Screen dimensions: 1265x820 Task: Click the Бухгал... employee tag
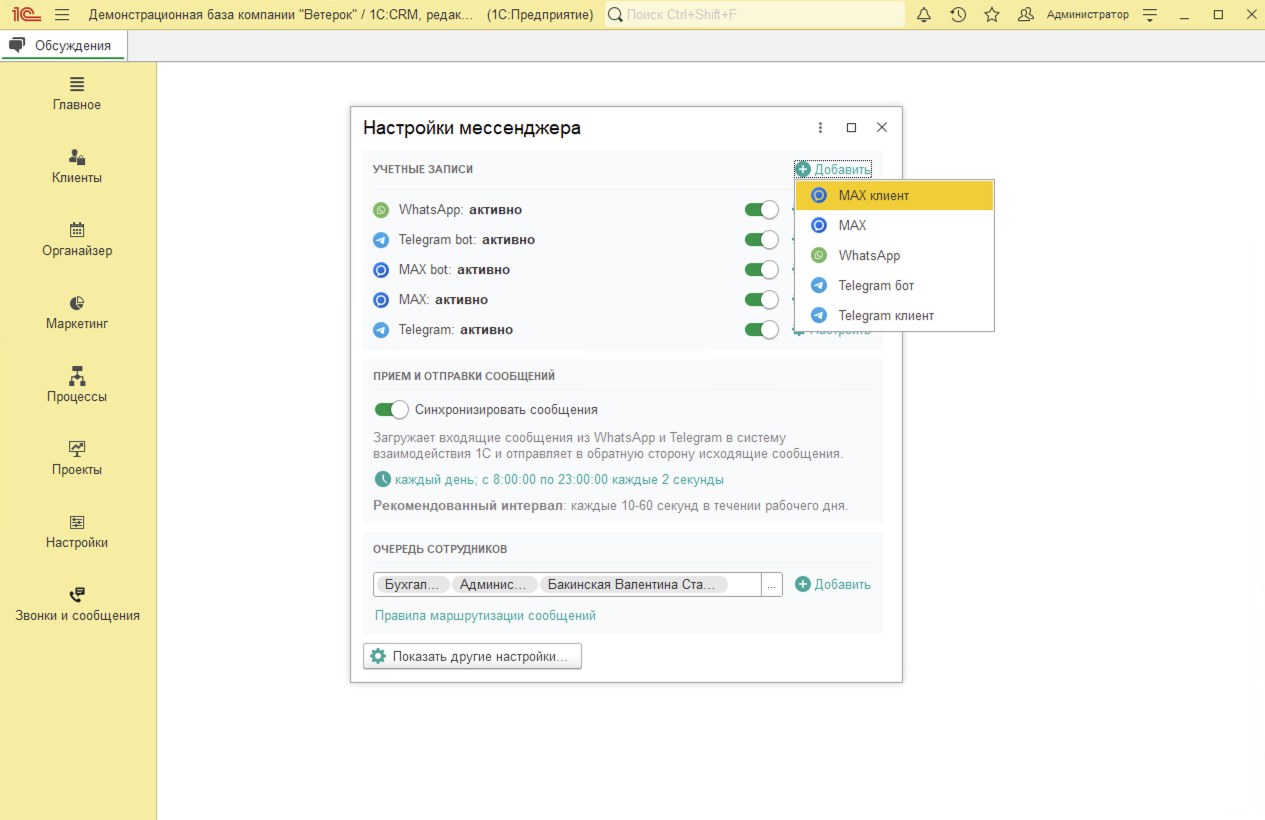(412, 585)
